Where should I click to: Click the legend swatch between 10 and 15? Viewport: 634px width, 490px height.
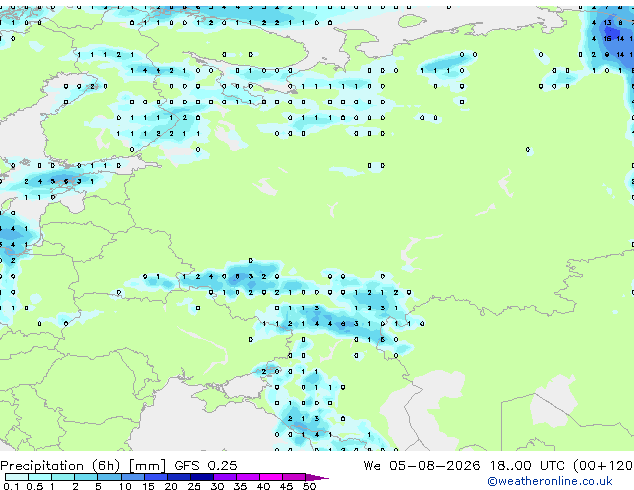tap(133, 477)
